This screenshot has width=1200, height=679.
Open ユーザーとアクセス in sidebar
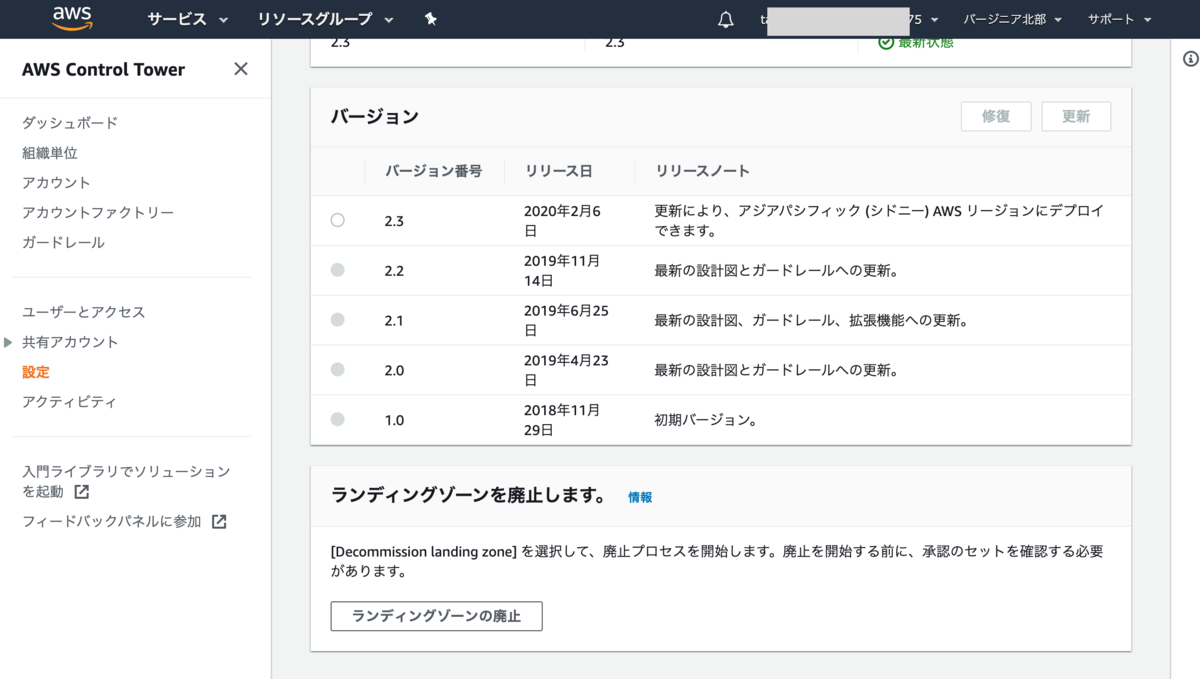84,312
